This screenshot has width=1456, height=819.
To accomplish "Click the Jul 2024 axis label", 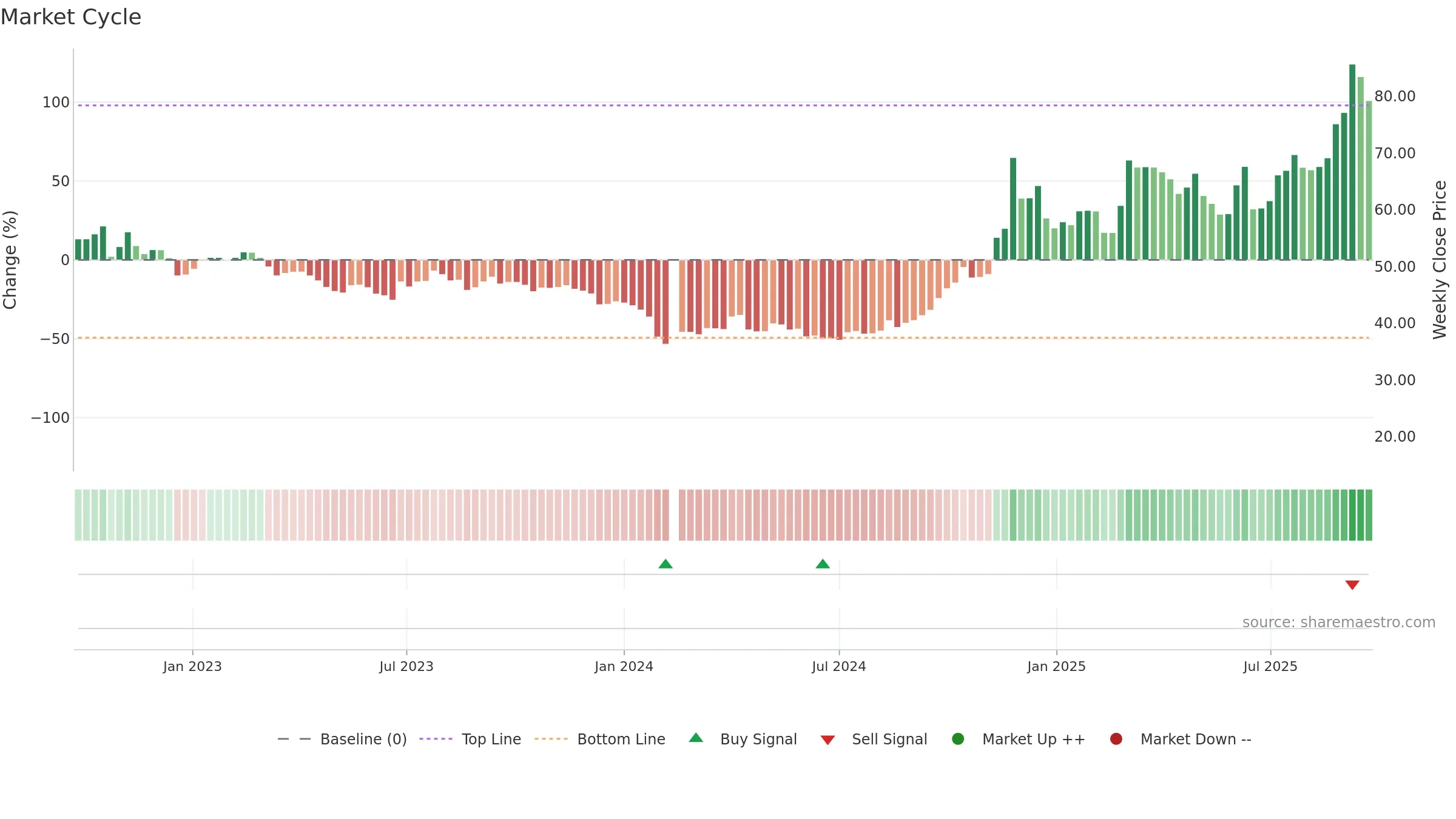I will coord(839,667).
